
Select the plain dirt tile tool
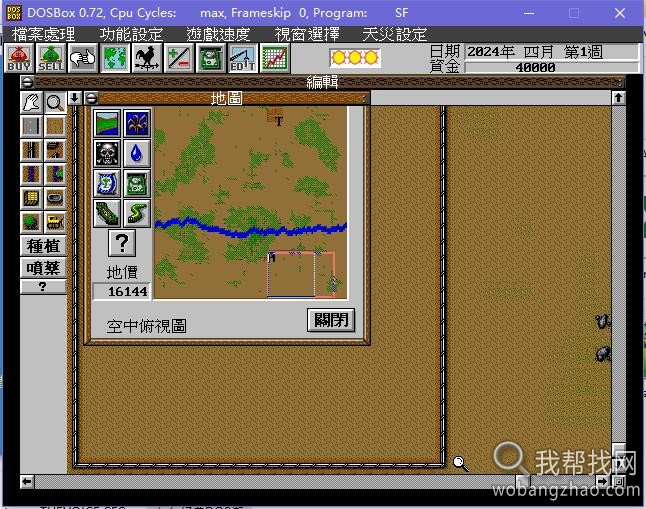point(55,126)
